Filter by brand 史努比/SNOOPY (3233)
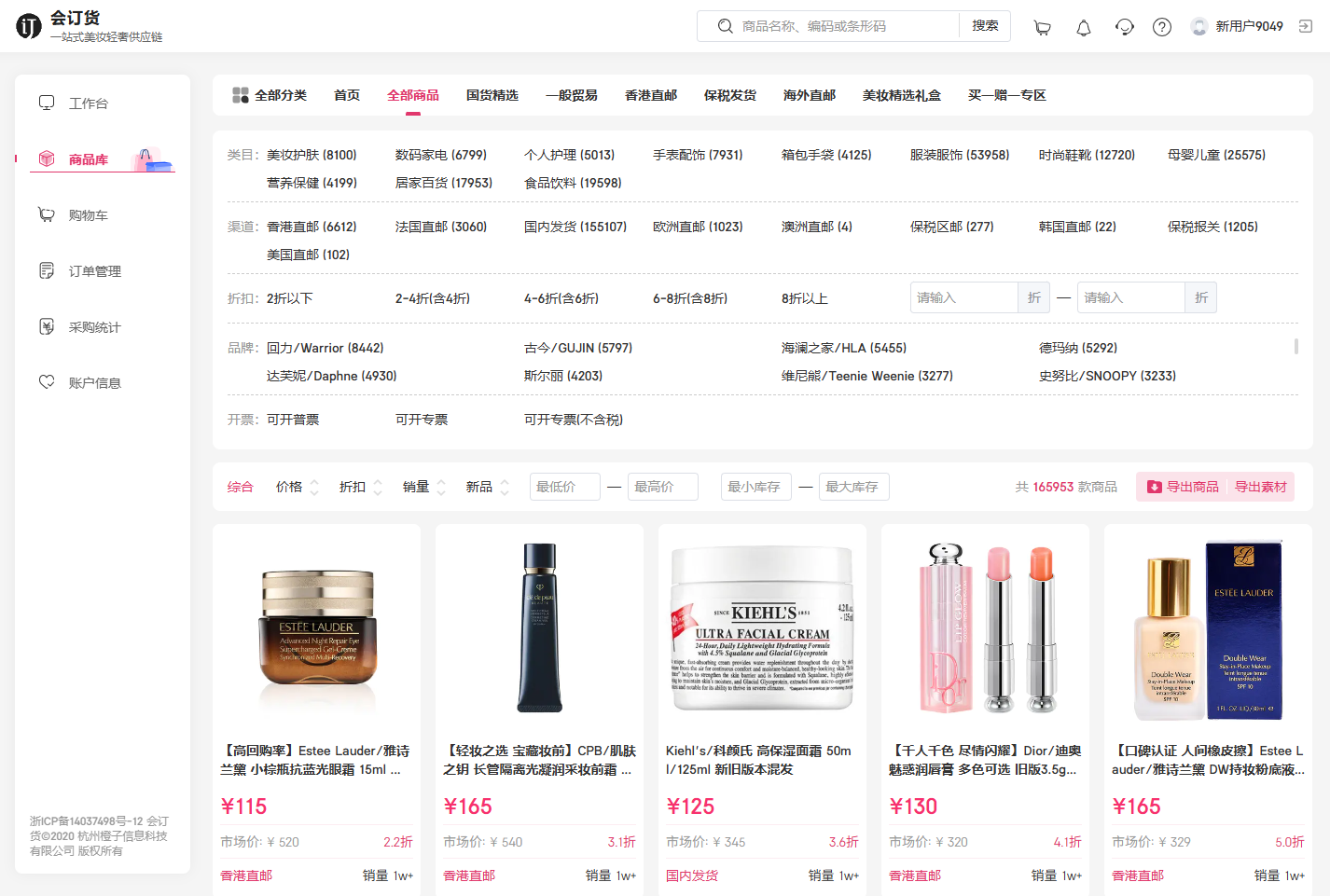Image resolution: width=1330 pixels, height=896 pixels. pyautogui.click(x=1108, y=376)
